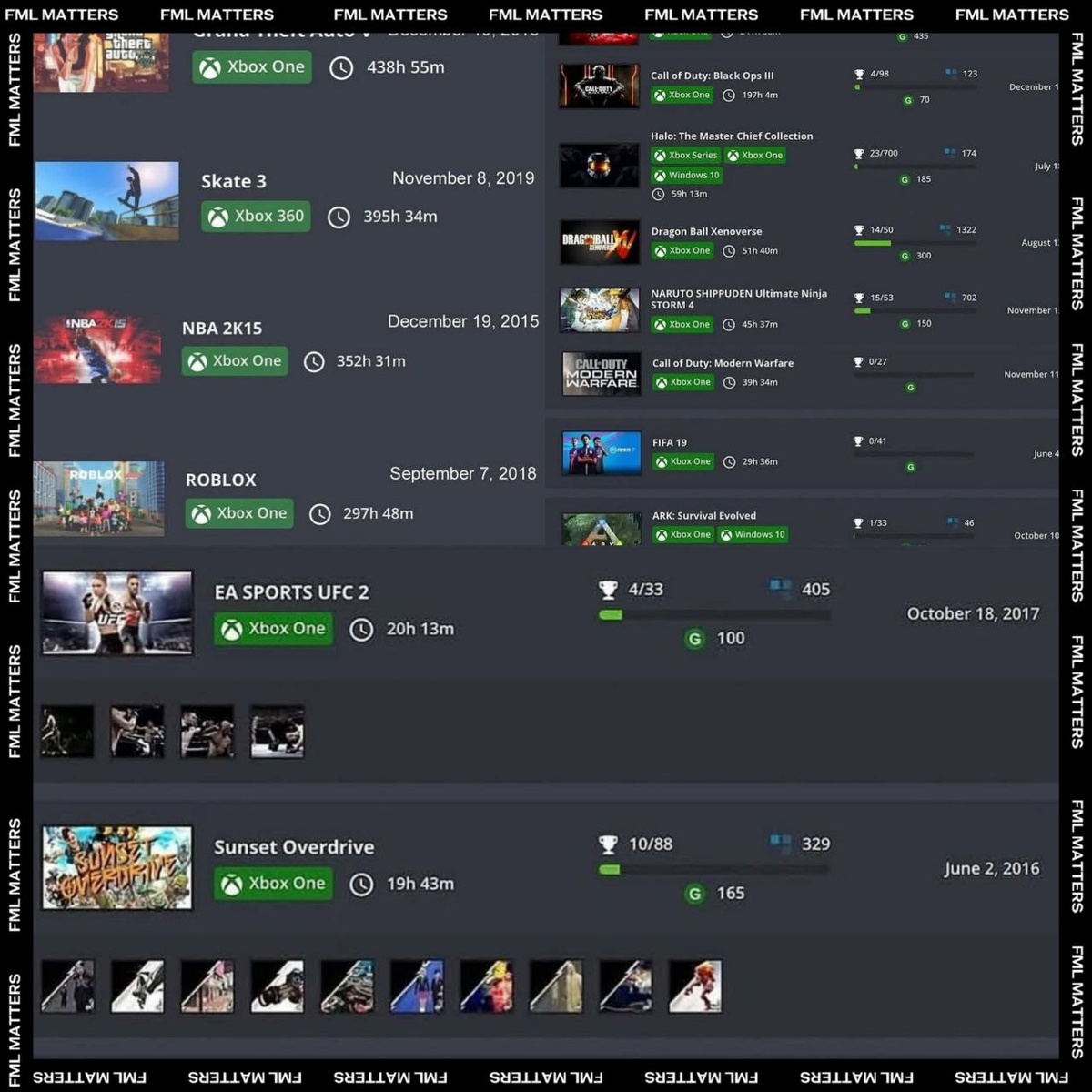Click the clock icon beside 395h 34m
This screenshot has height=1092, width=1092.
click(339, 217)
